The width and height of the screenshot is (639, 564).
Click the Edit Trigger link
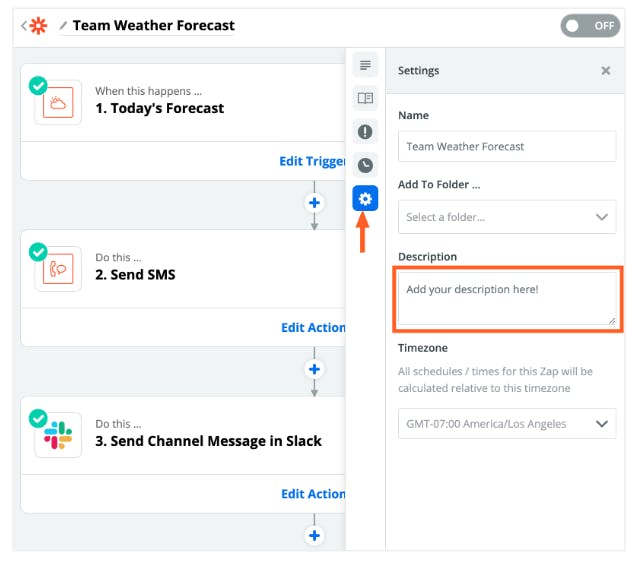[312, 161]
